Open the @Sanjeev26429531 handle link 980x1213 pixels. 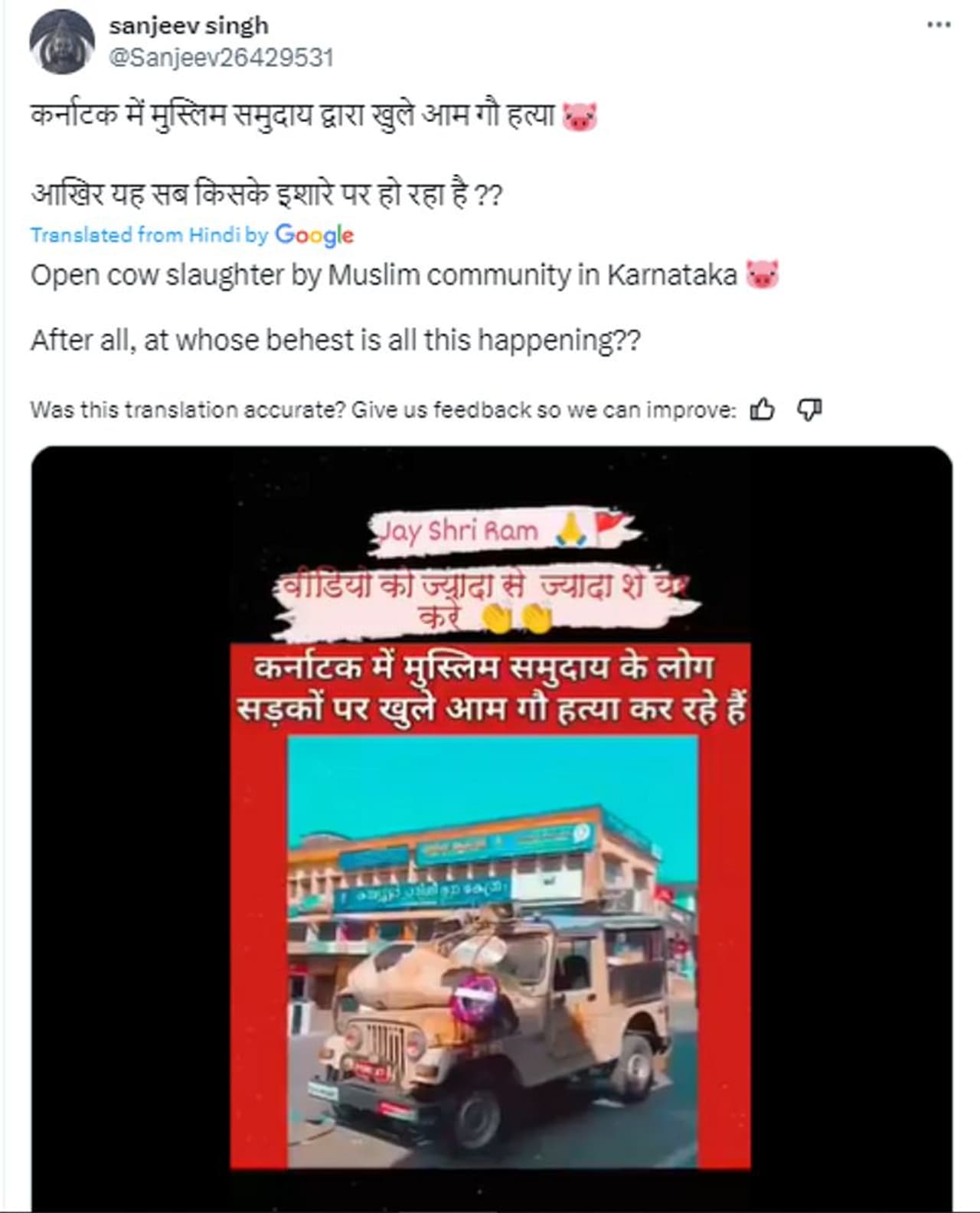[x=221, y=58]
